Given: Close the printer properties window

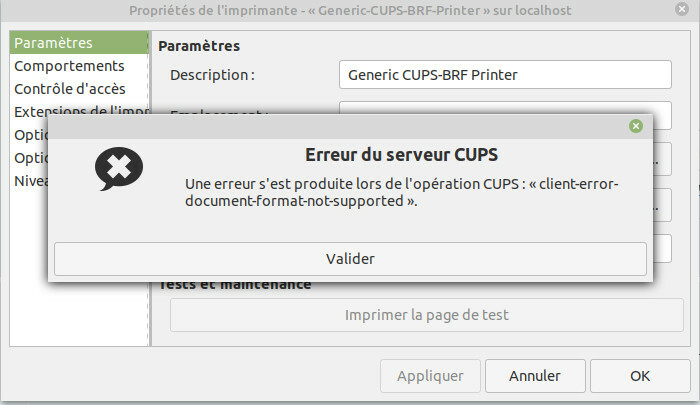Looking at the screenshot, I should 685,12.
